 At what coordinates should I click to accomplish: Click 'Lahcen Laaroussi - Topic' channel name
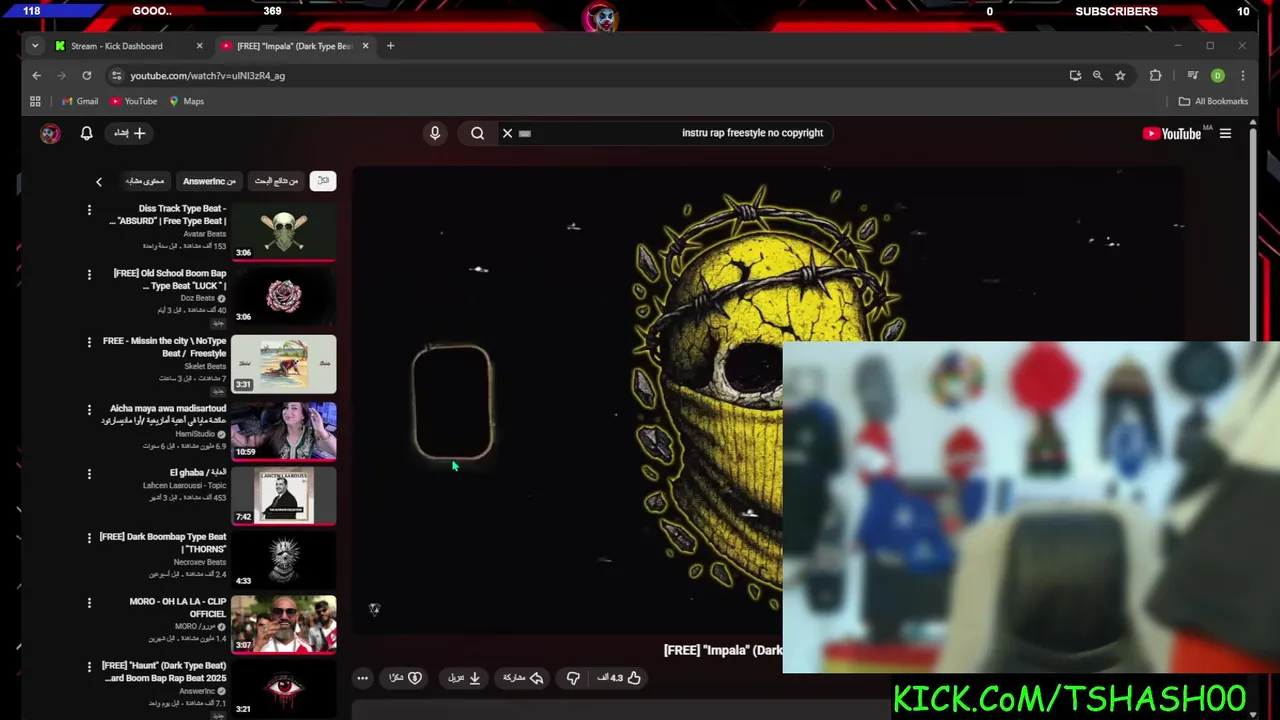point(184,485)
